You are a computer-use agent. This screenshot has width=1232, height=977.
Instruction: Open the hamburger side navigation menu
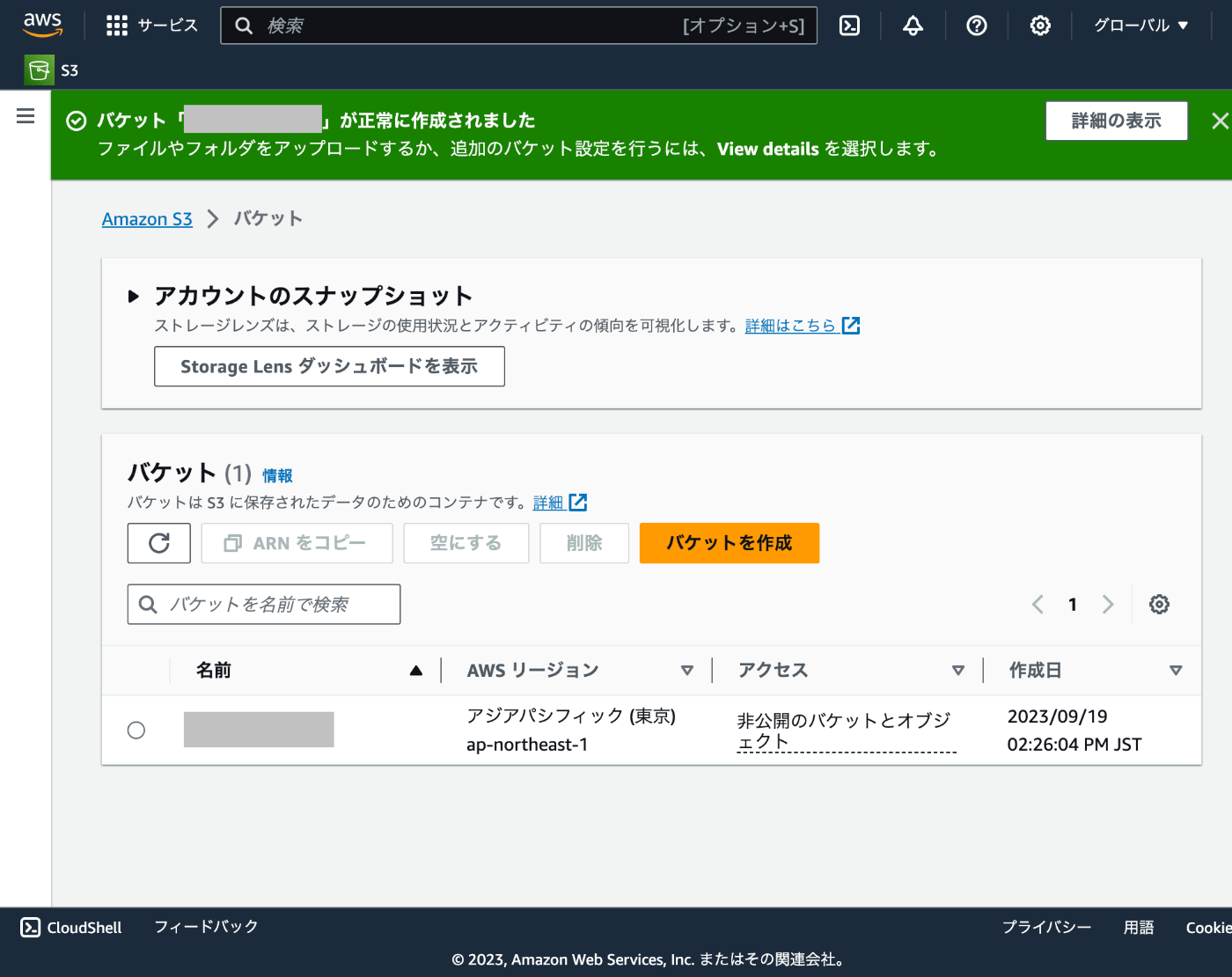click(26, 115)
